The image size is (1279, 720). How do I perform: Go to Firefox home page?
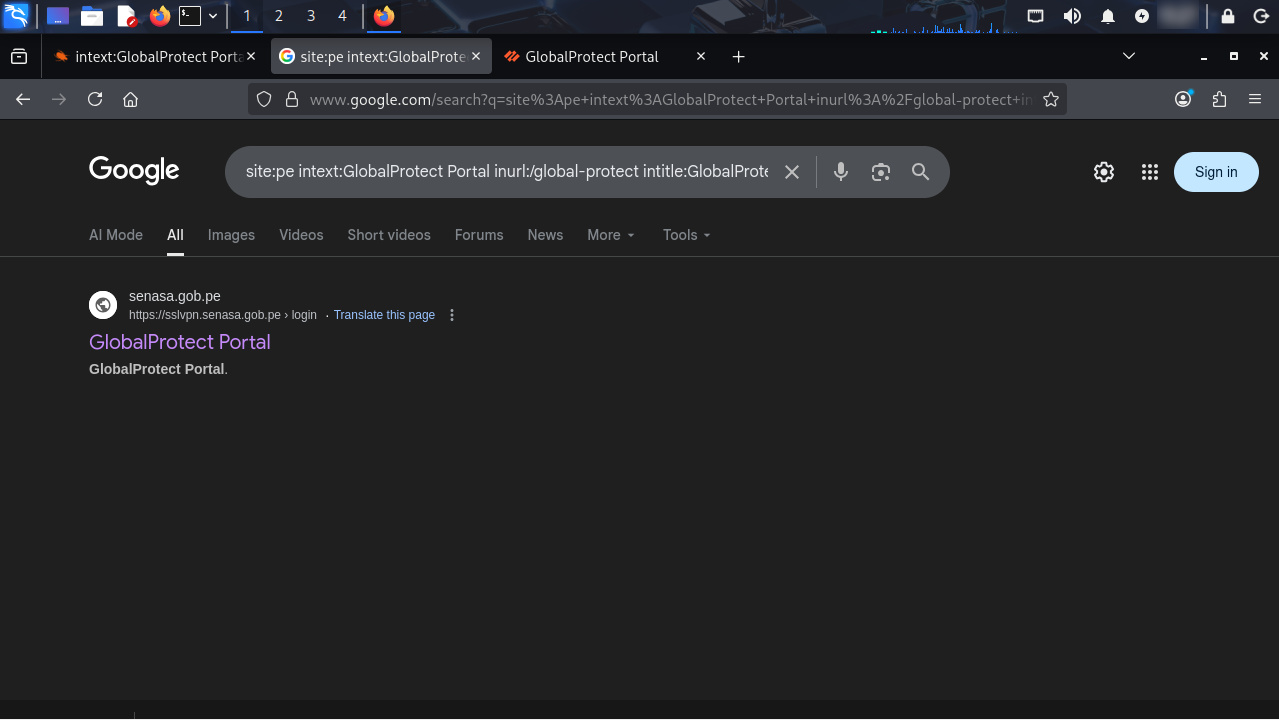130,99
